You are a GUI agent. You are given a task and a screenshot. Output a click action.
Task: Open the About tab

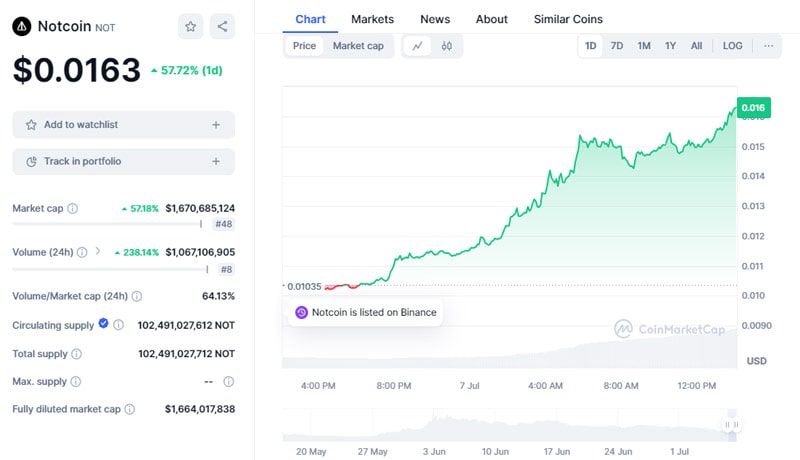pyautogui.click(x=492, y=19)
